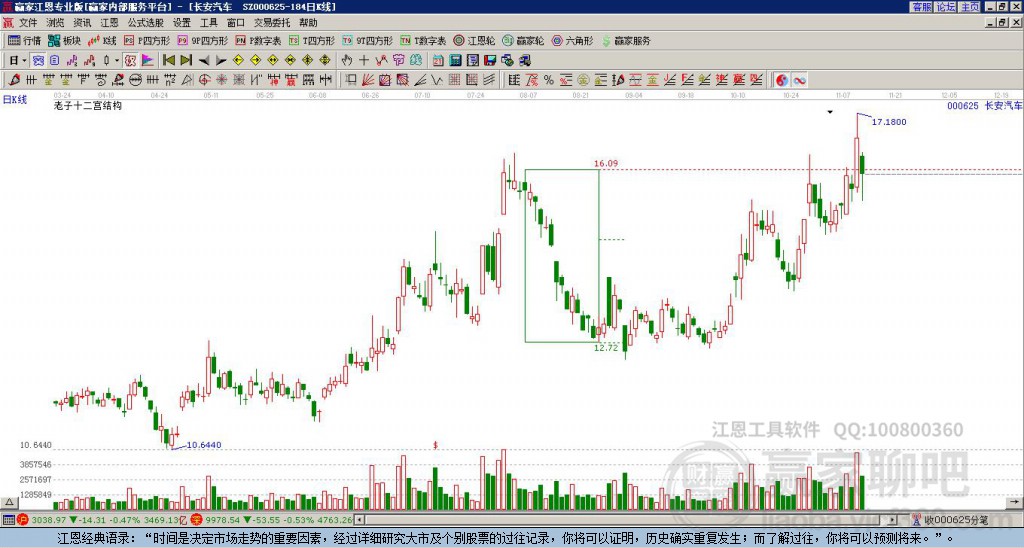This screenshot has width=1024, height=548.
Task: Open the P数字表 tool
Action: [x=258, y=40]
